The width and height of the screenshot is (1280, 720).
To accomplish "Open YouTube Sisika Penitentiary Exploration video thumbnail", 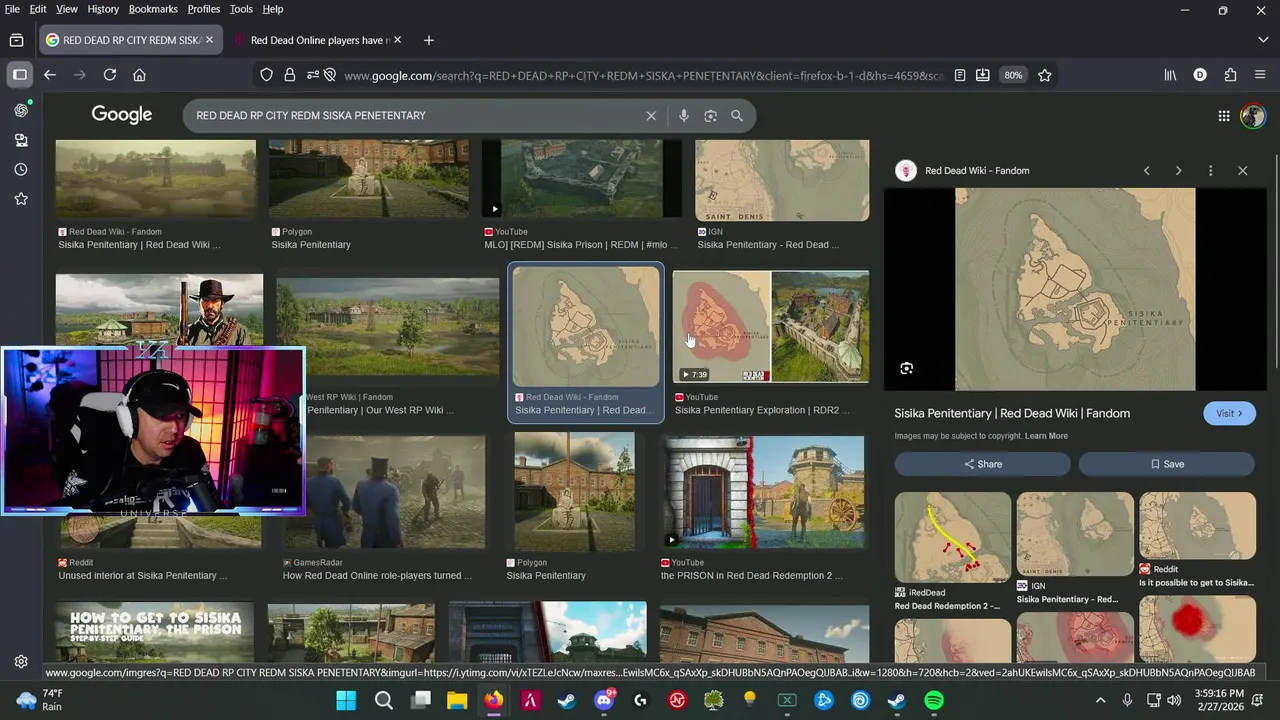I will (771, 327).
